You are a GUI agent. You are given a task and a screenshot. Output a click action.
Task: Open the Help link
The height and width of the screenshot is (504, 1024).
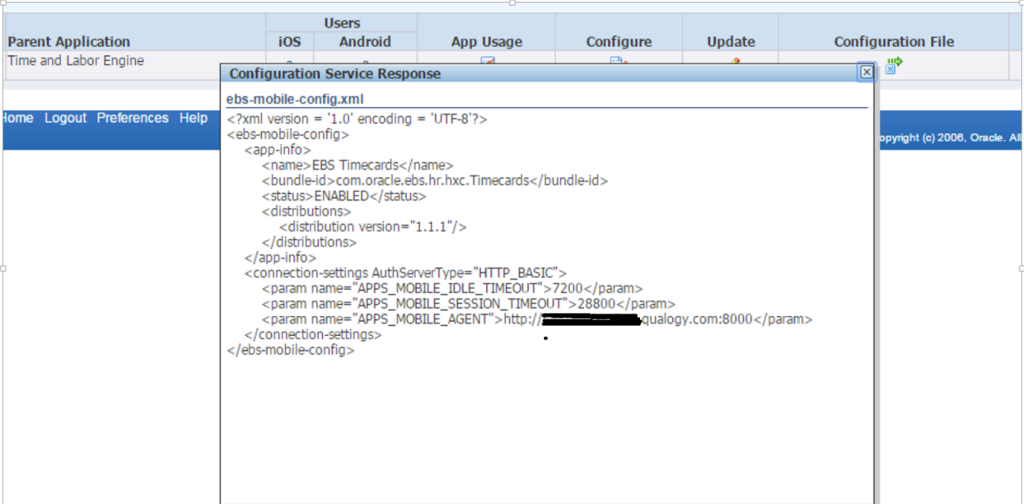[x=193, y=118]
